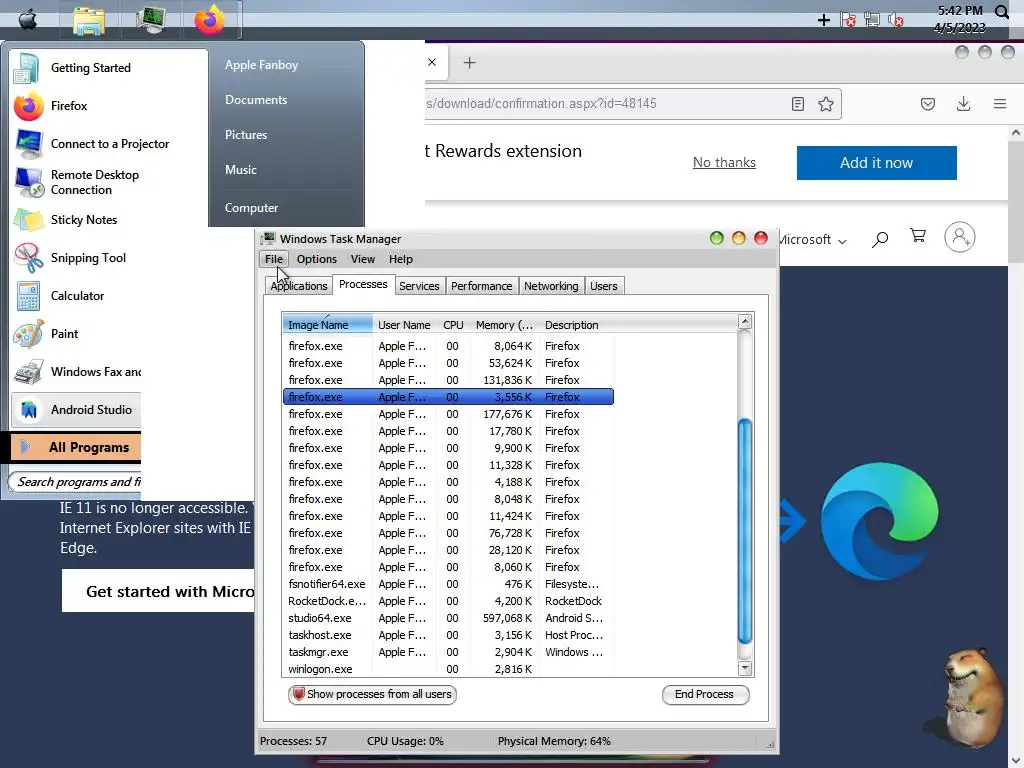Open Music in start menu

tap(240, 170)
